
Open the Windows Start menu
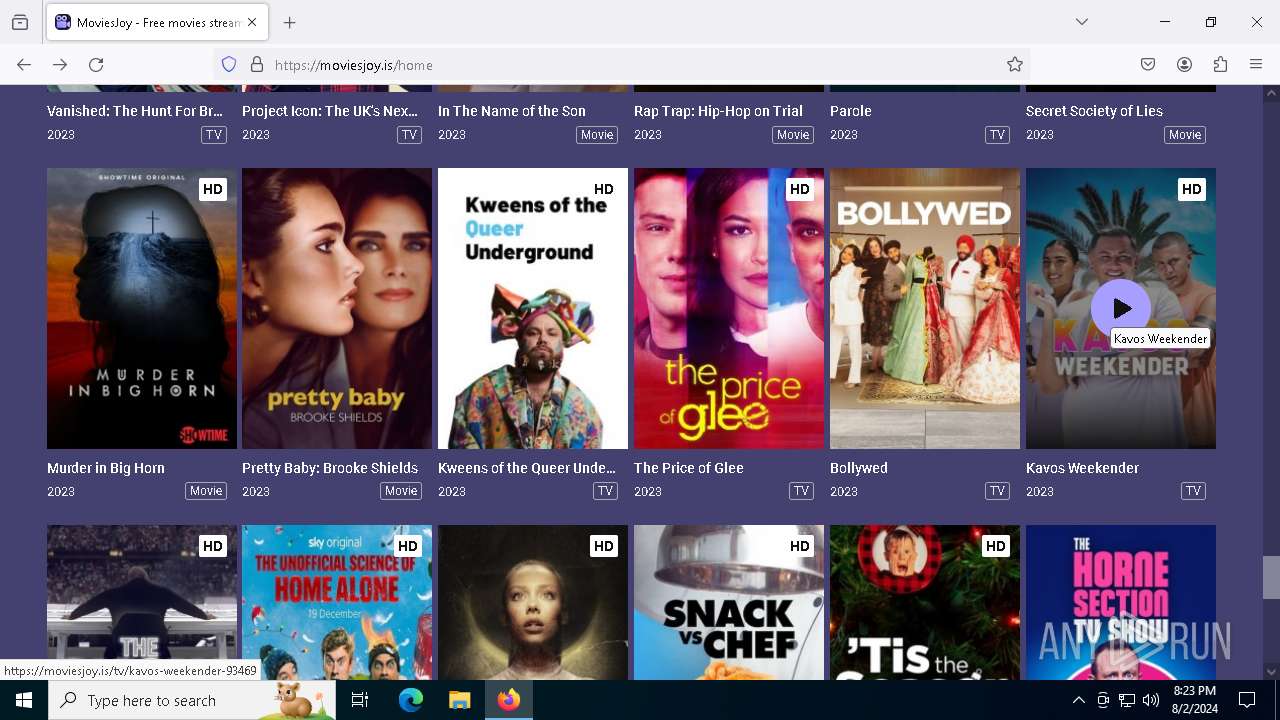pos(24,700)
